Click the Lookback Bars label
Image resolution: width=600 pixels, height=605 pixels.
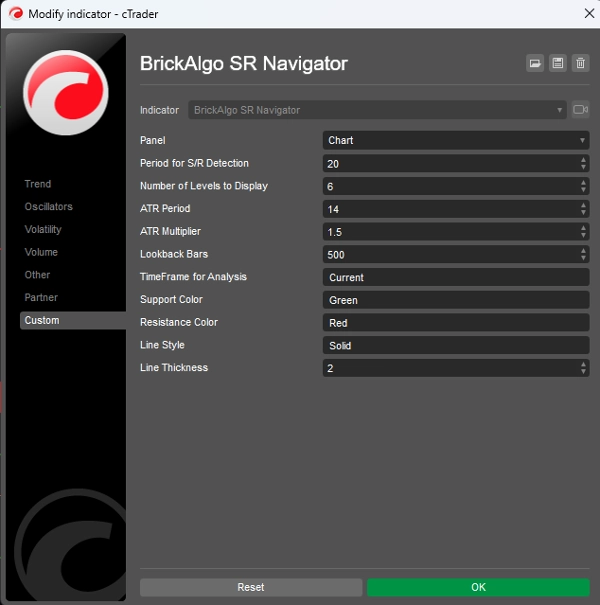click(174, 254)
